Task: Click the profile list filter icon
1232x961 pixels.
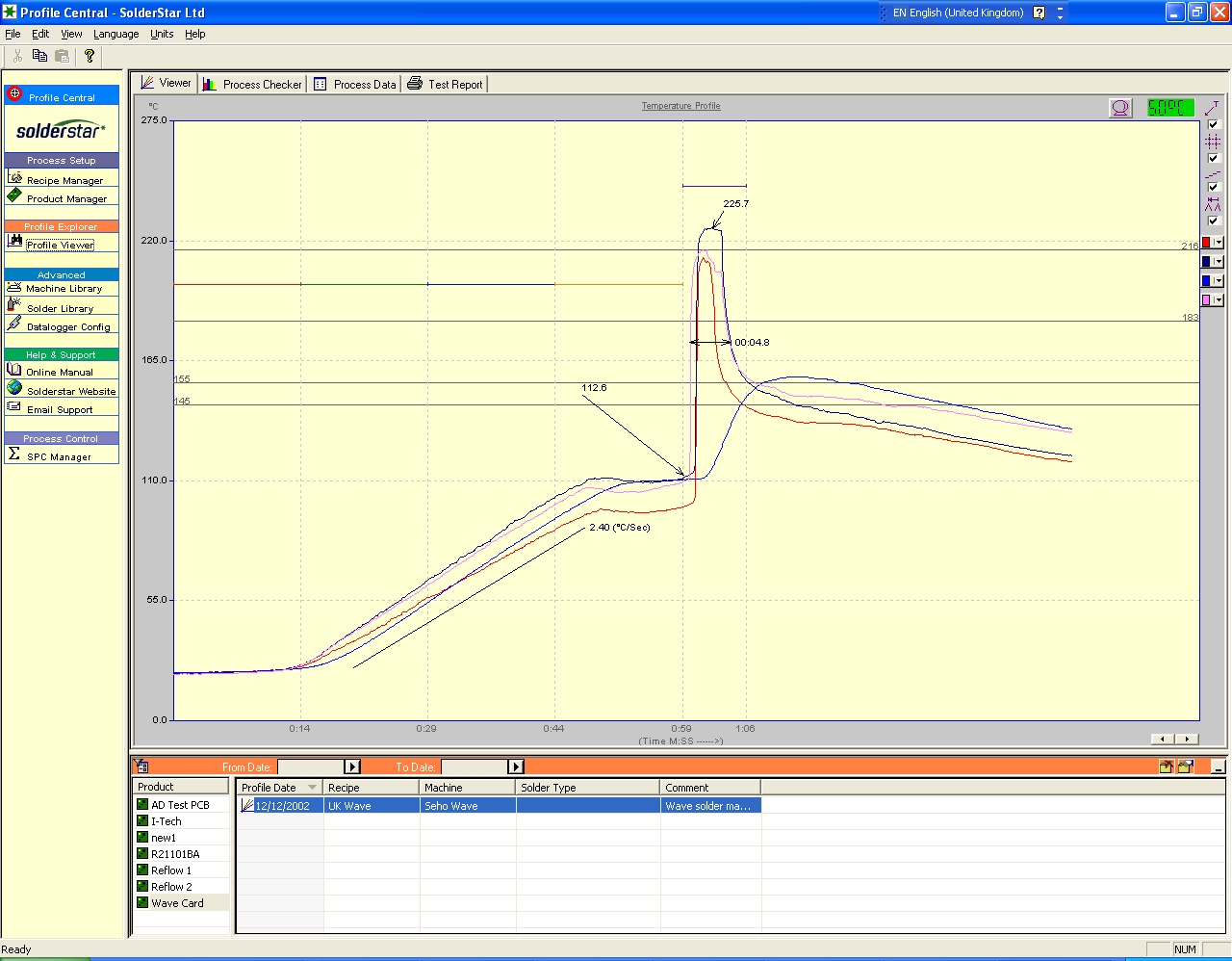Action: [x=141, y=766]
